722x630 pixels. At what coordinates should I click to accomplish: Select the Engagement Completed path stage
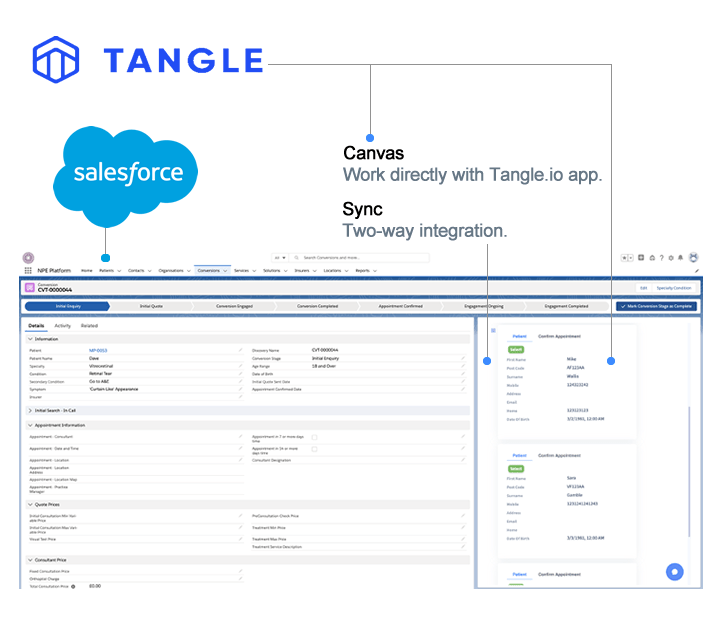566,306
